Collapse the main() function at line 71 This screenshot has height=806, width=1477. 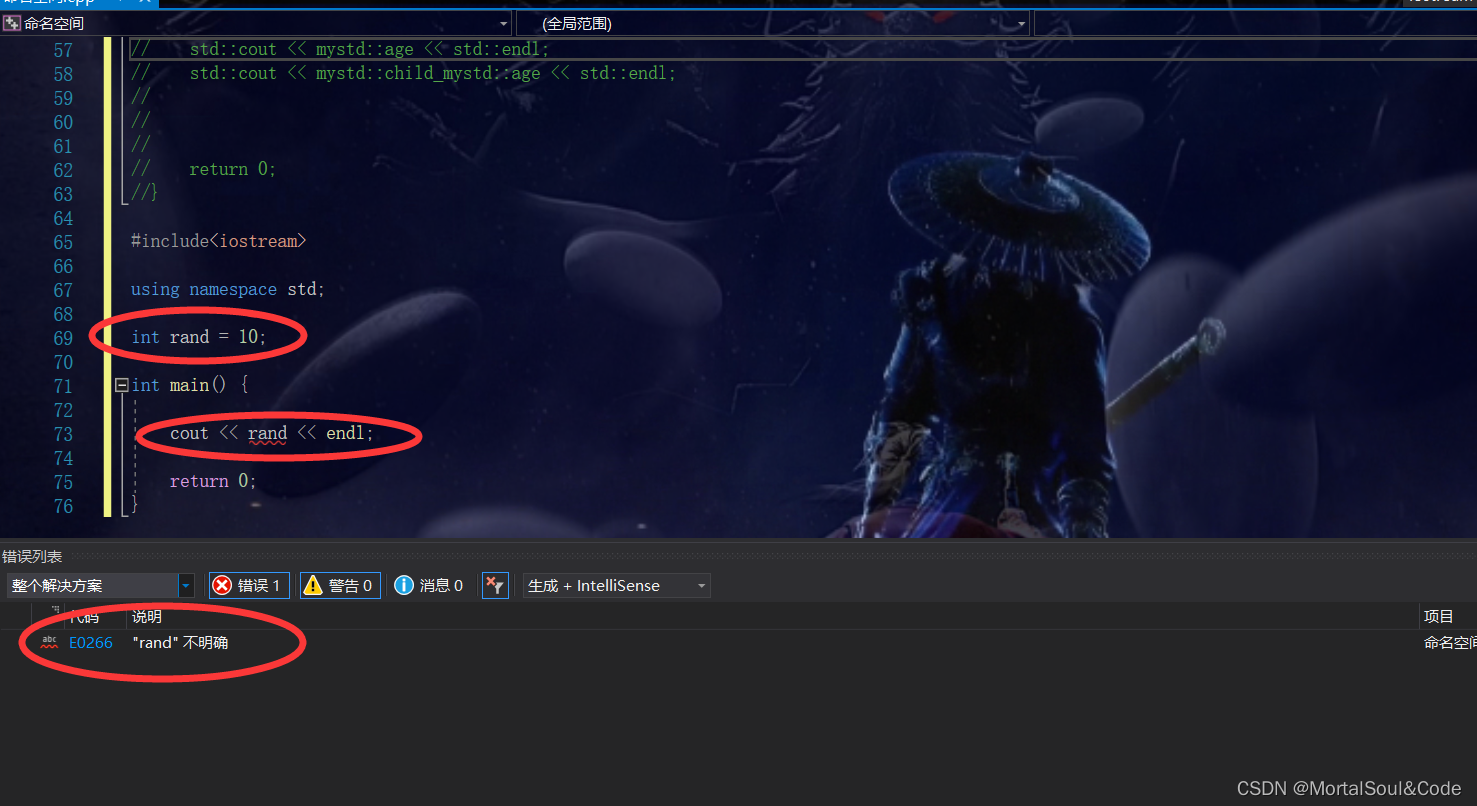click(x=122, y=385)
